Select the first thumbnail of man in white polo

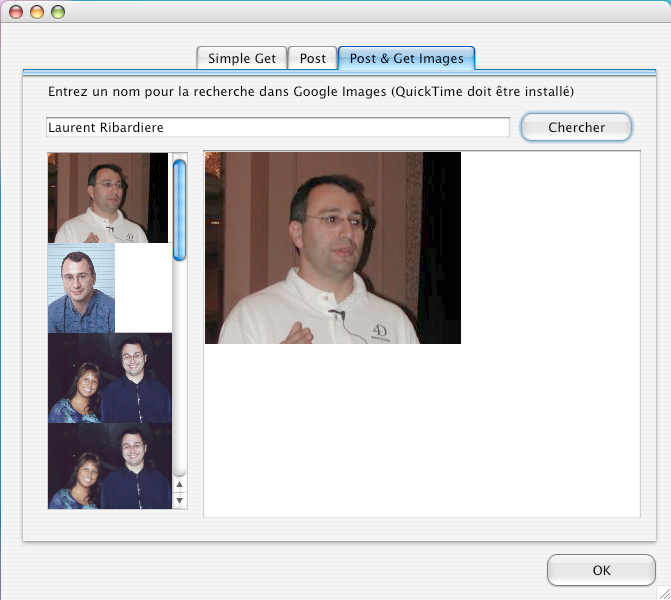[108, 198]
